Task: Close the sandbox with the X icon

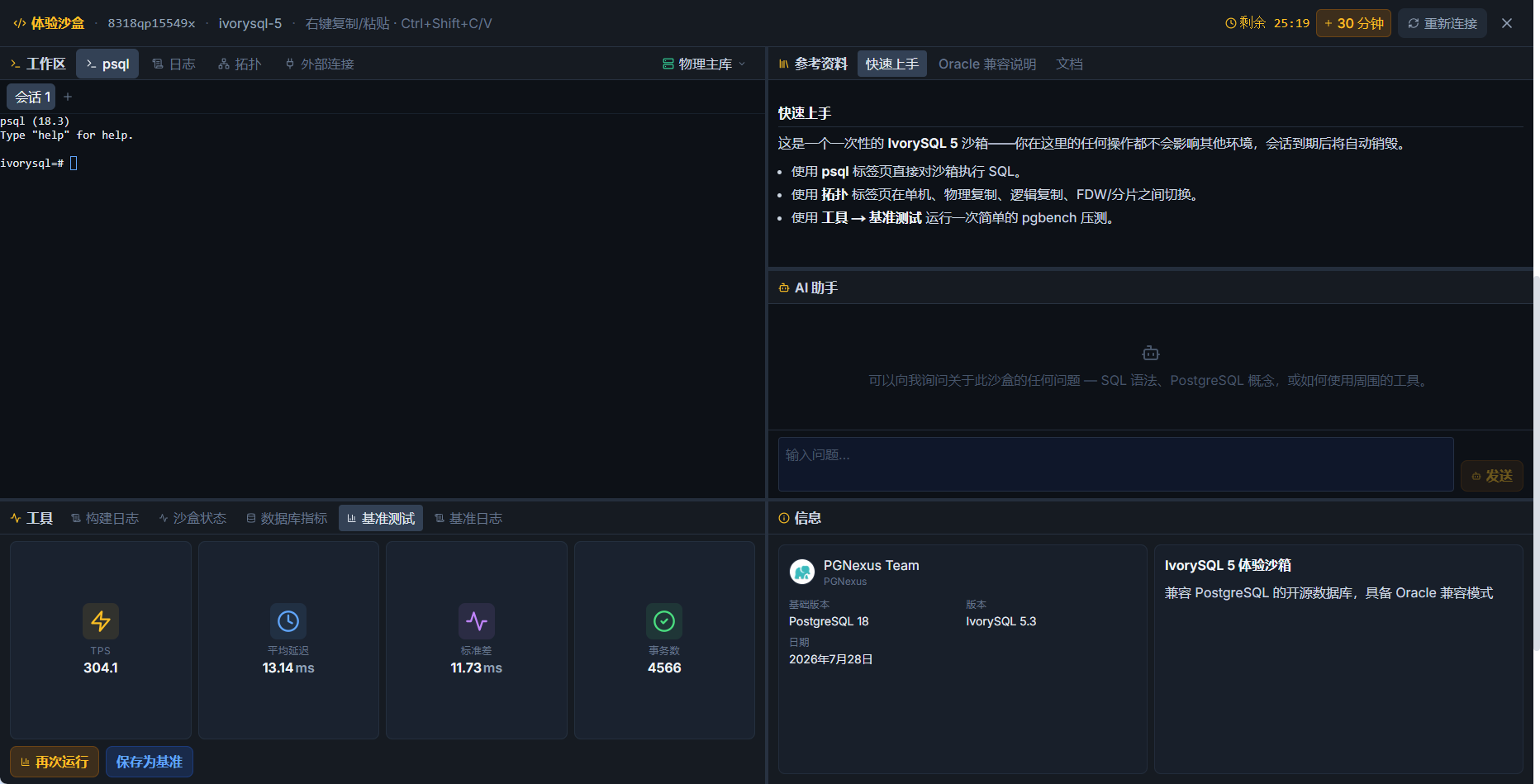Action: pos(1507,23)
